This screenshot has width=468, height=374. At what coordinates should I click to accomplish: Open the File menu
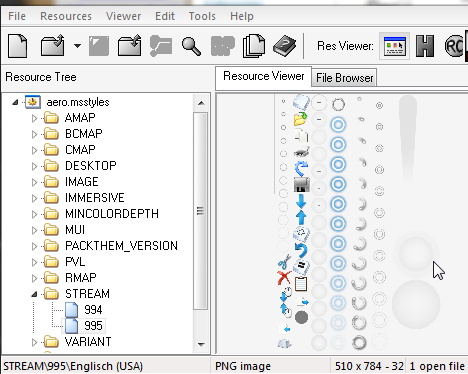coord(17,16)
